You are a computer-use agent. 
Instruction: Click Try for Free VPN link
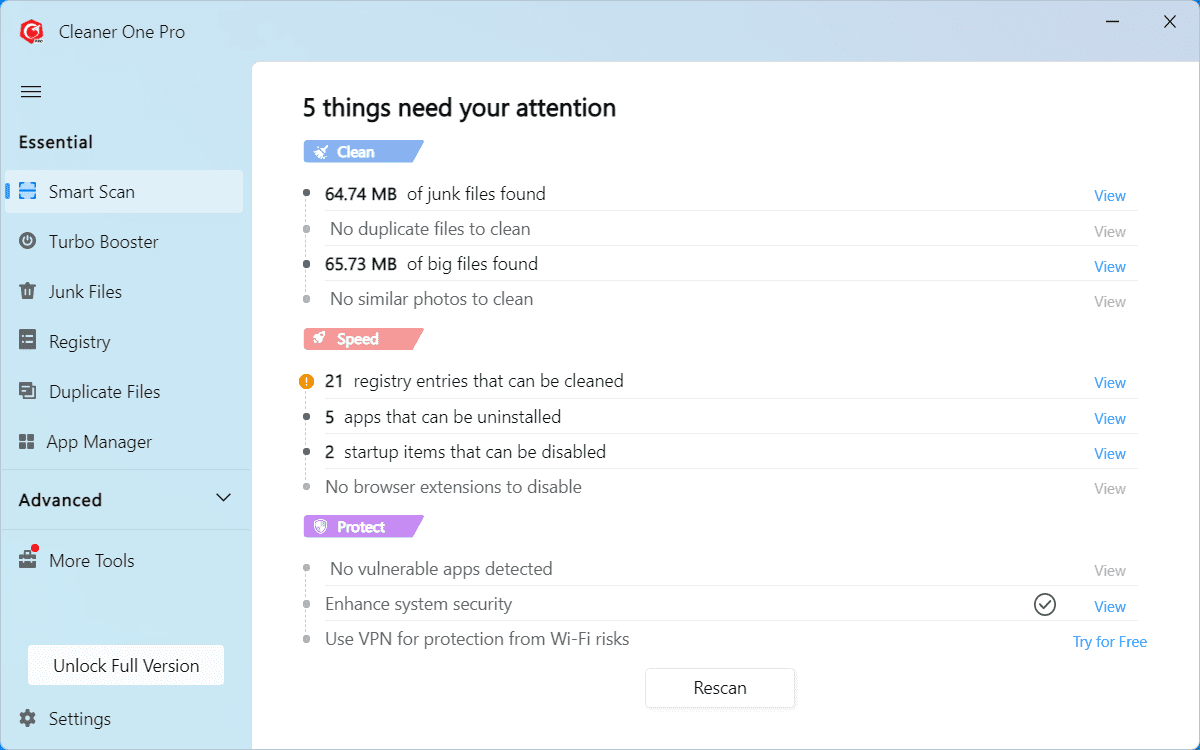[x=1110, y=642]
